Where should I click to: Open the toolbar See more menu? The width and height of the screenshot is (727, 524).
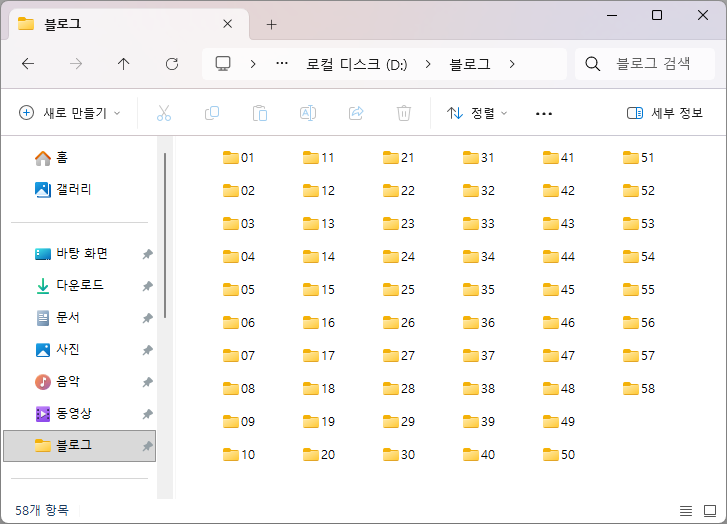click(543, 114)
